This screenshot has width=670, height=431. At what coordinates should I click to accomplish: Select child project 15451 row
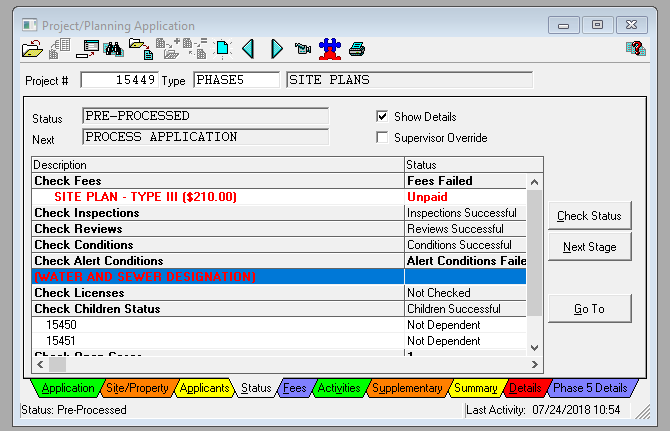click(279, 341)
